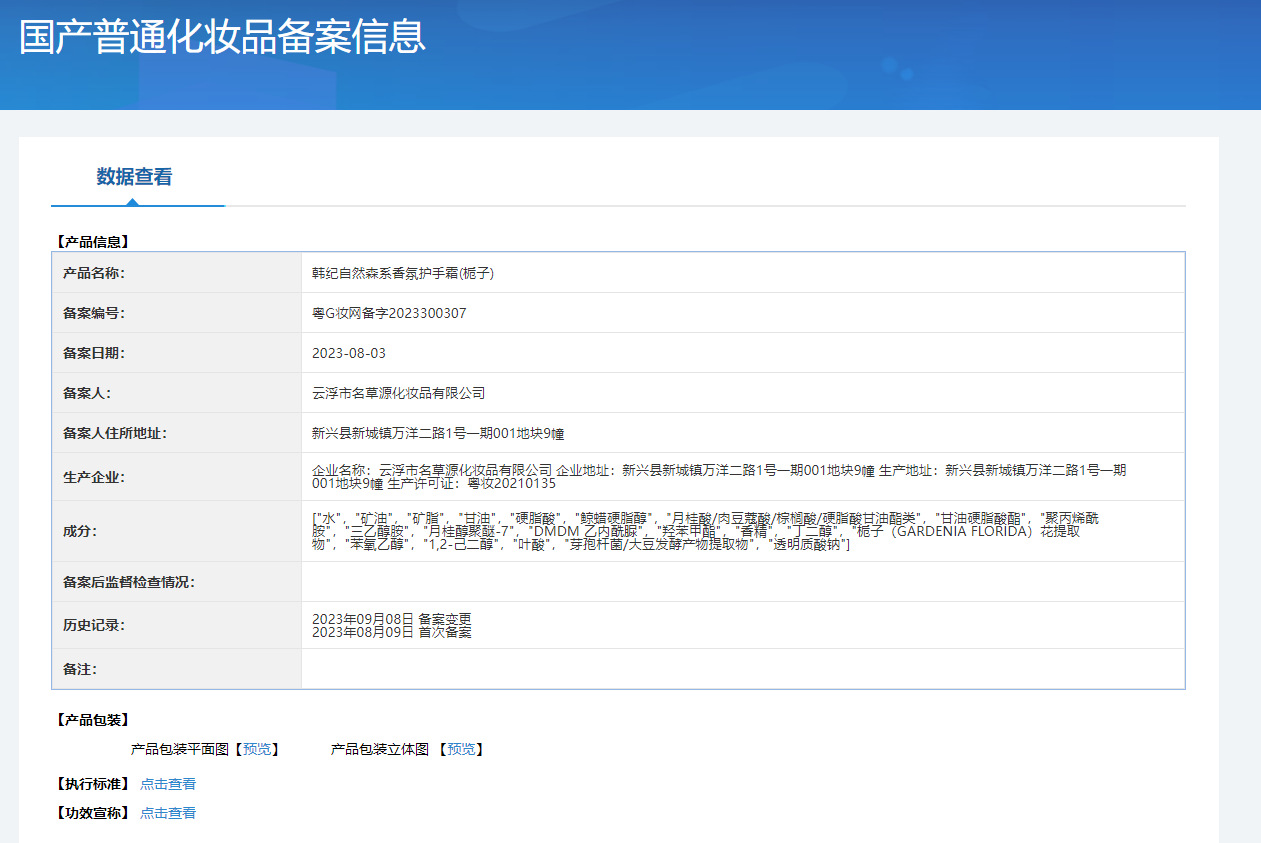Open 预览 link for 产品包装立体图

click(x=461, y=749)
